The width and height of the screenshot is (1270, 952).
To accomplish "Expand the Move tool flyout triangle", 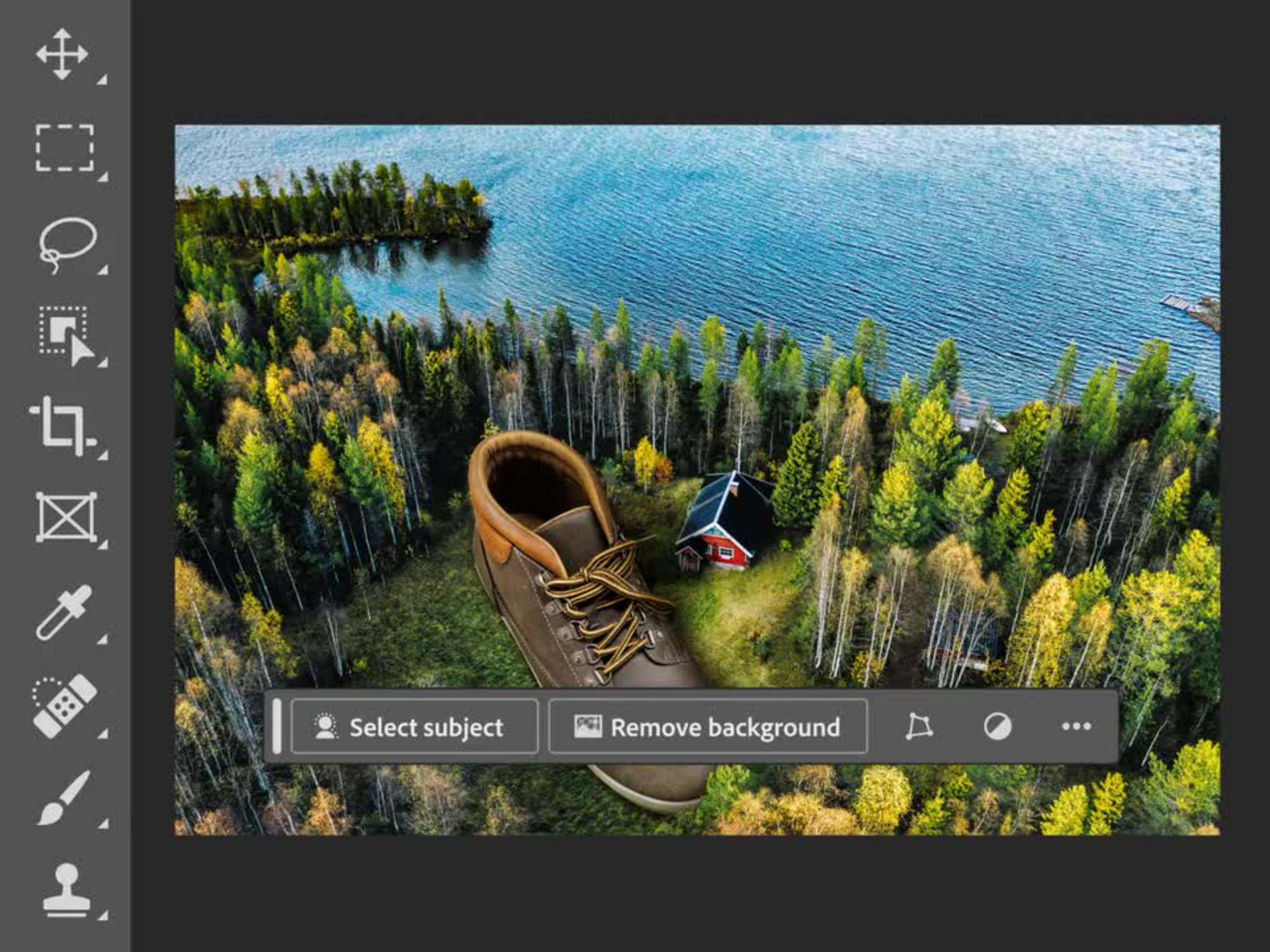I will 103,80.
